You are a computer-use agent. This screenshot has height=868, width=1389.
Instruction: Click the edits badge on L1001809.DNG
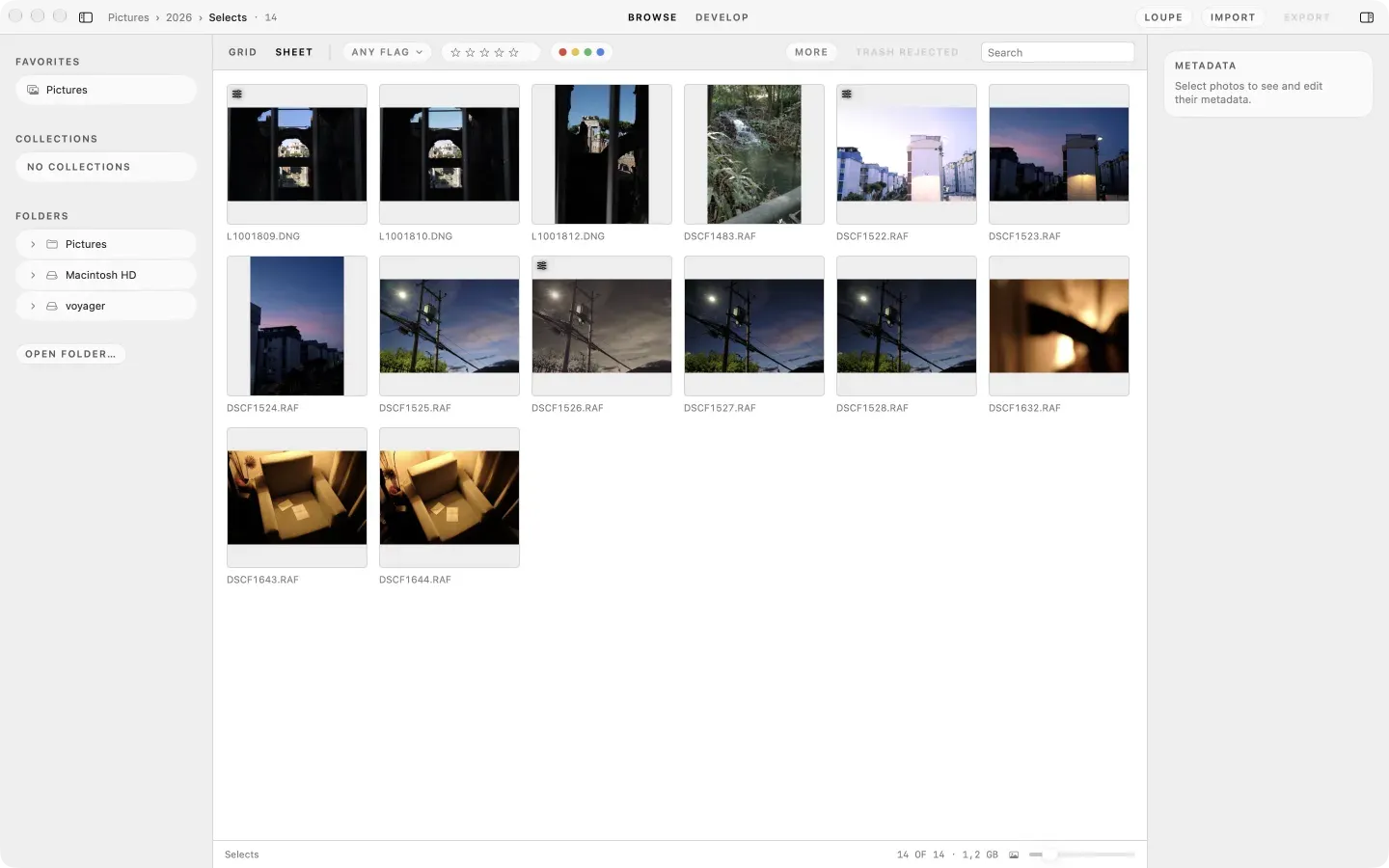237,95
